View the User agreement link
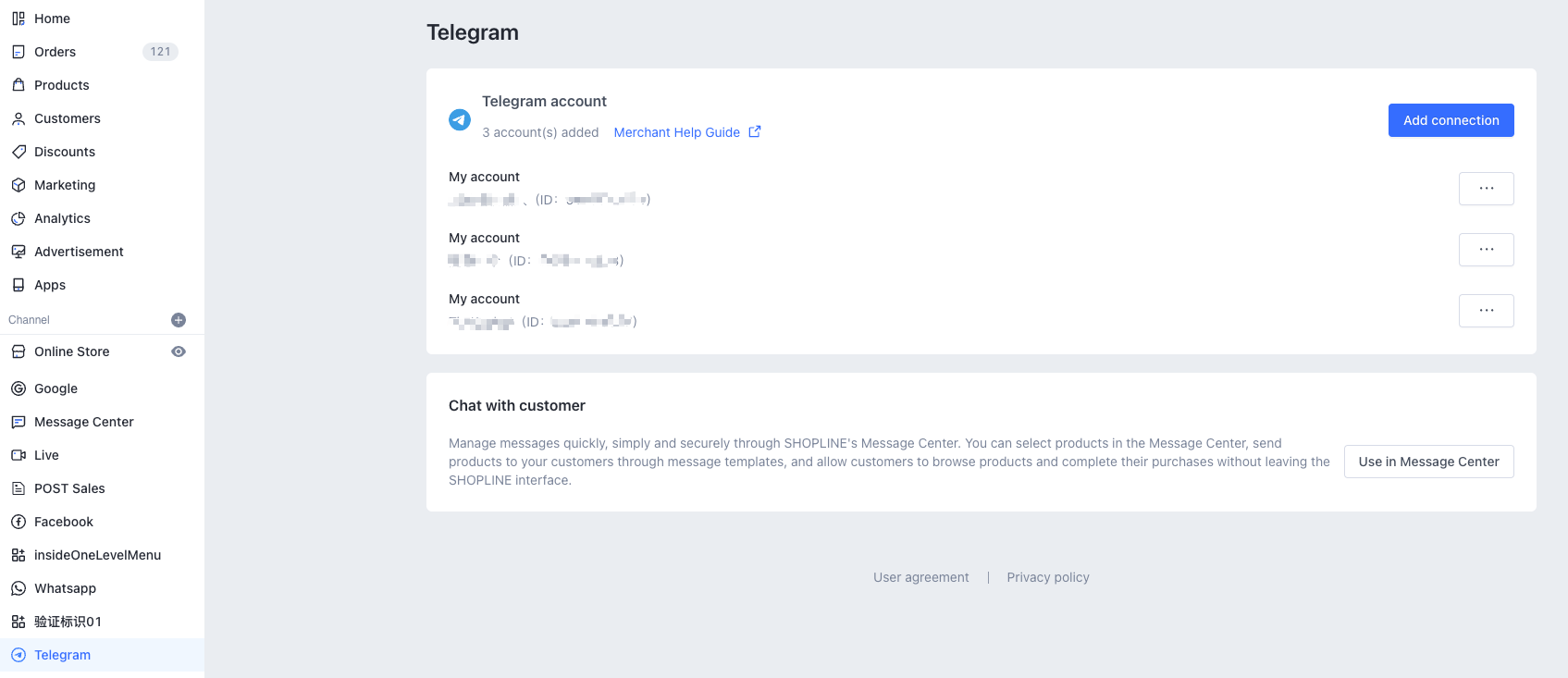The width and height of the screenshot is (1568, 678). tap(920, 577)
